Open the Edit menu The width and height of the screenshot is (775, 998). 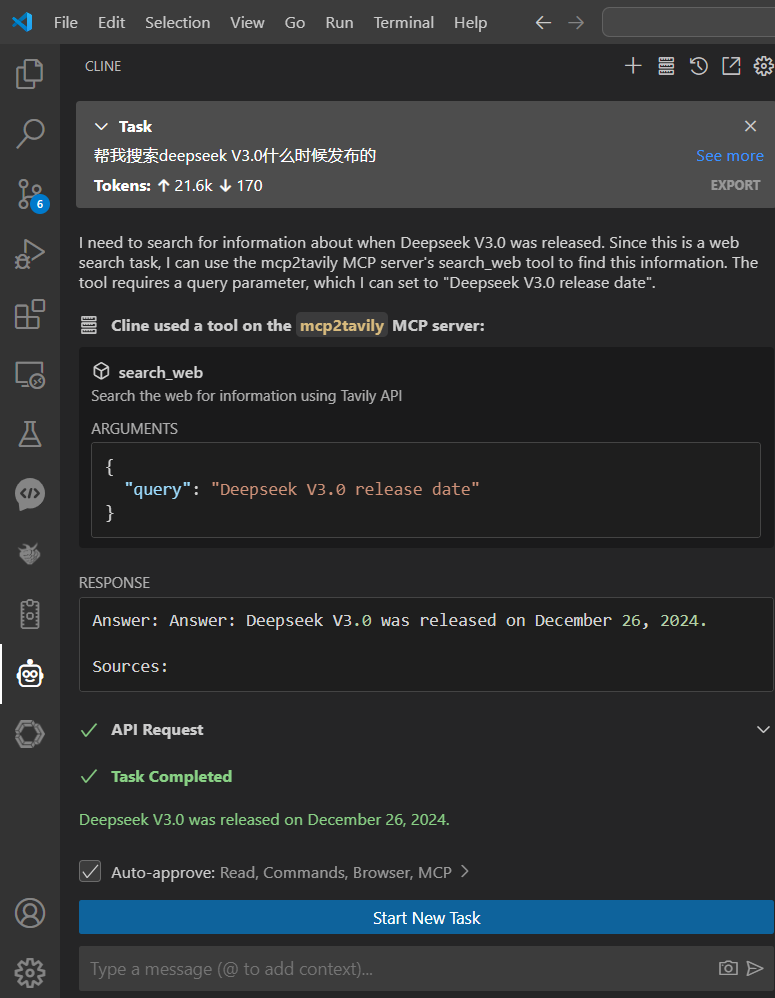pyautogui.click(x=111, y=23)
